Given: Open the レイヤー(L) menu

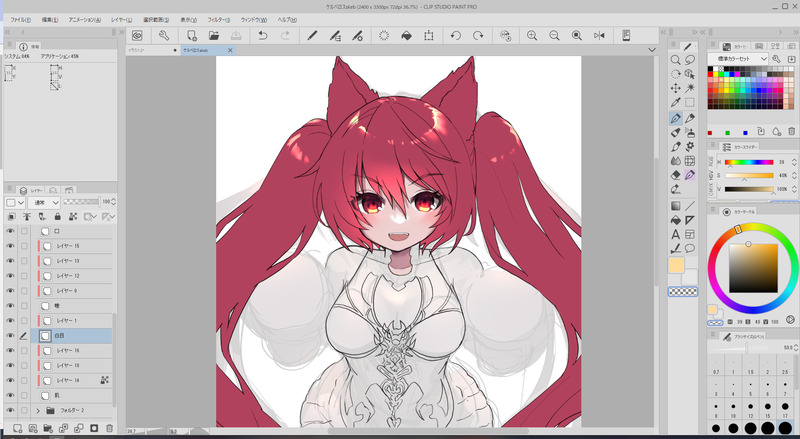Looking at the screenshot, I should 121,20.
